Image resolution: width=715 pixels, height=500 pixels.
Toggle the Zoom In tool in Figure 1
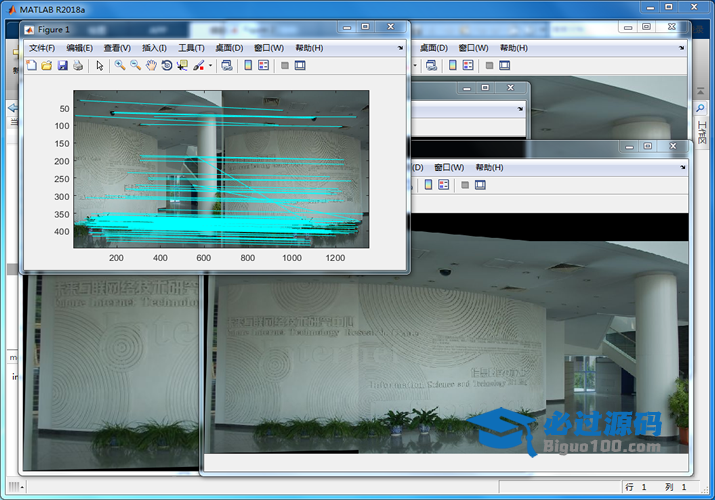click(x=120, y=66)
